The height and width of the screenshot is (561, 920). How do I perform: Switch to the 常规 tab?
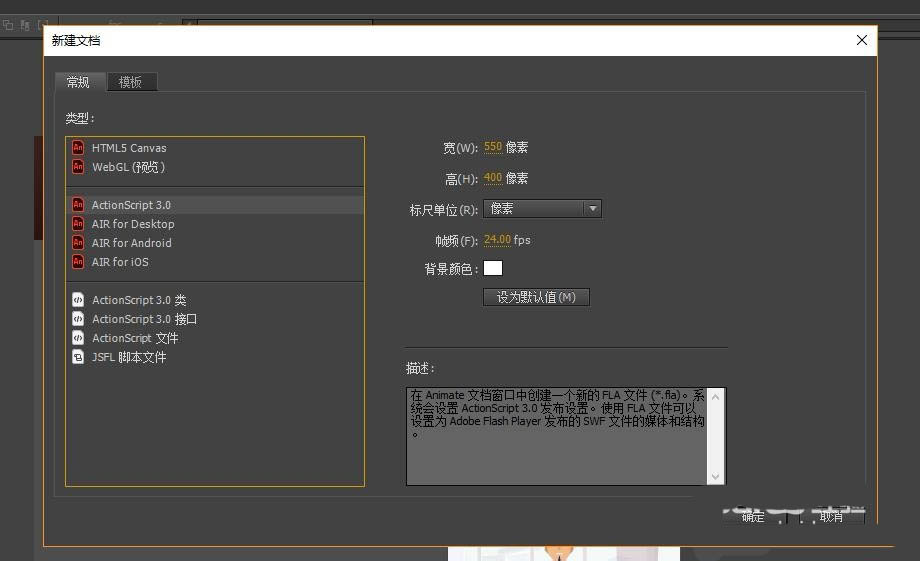pyautogui.click(x=79, y=82)
